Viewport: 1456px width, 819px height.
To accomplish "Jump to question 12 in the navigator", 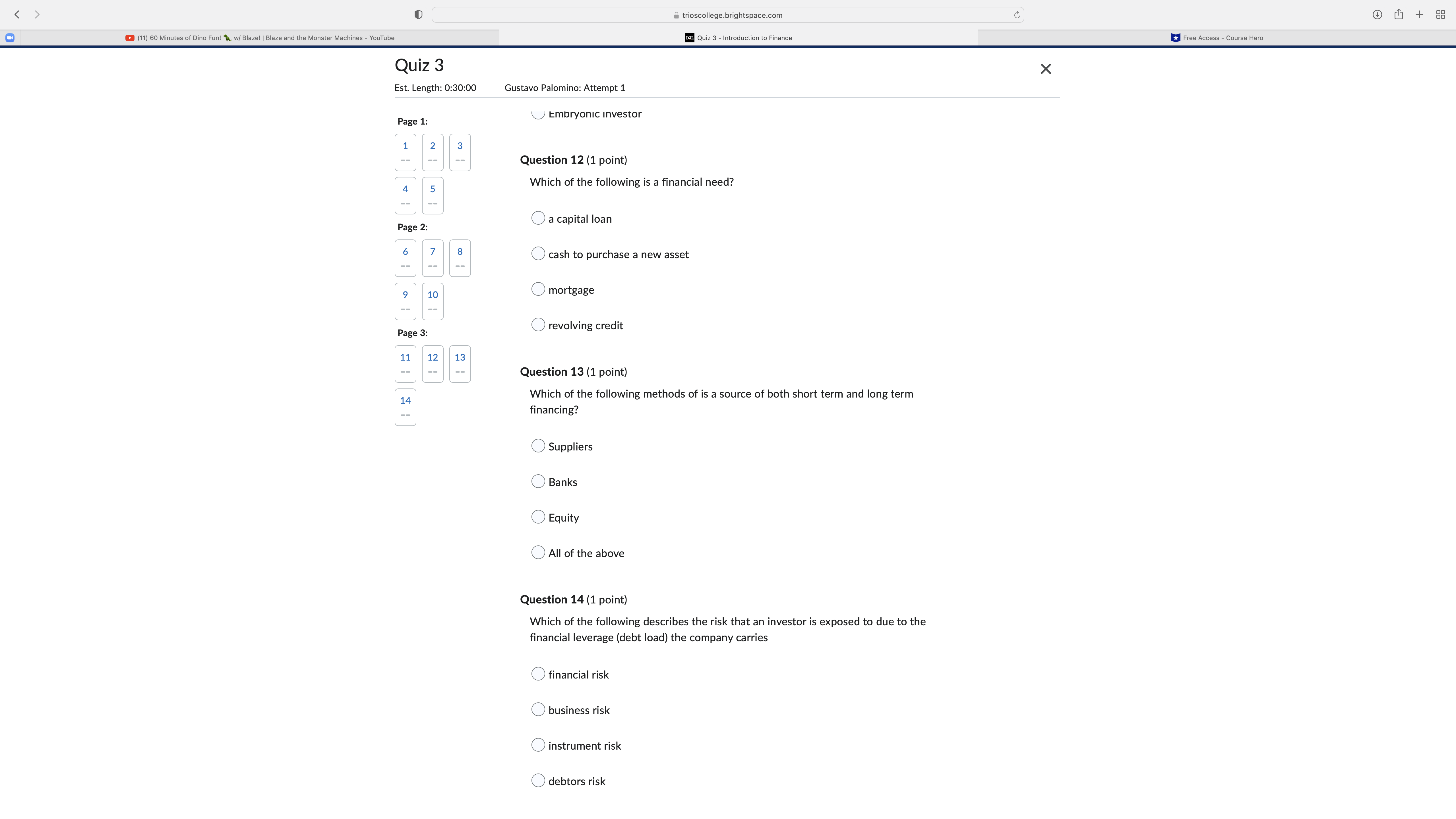I will (x=432, y=363).
